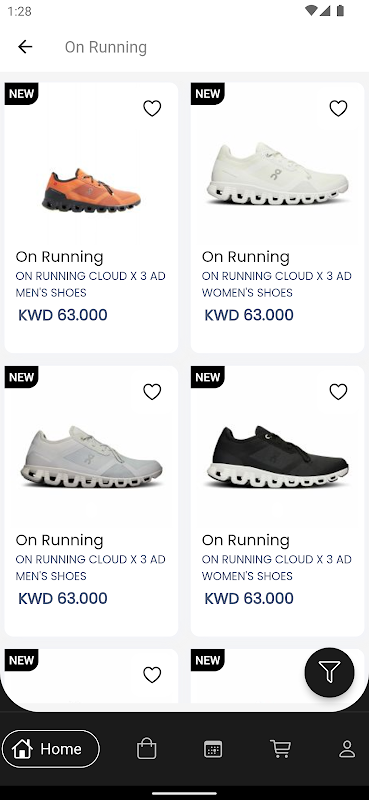369x800 pixels.
Task: Select the grey men's shoes product title
Action: click(90, 567)
